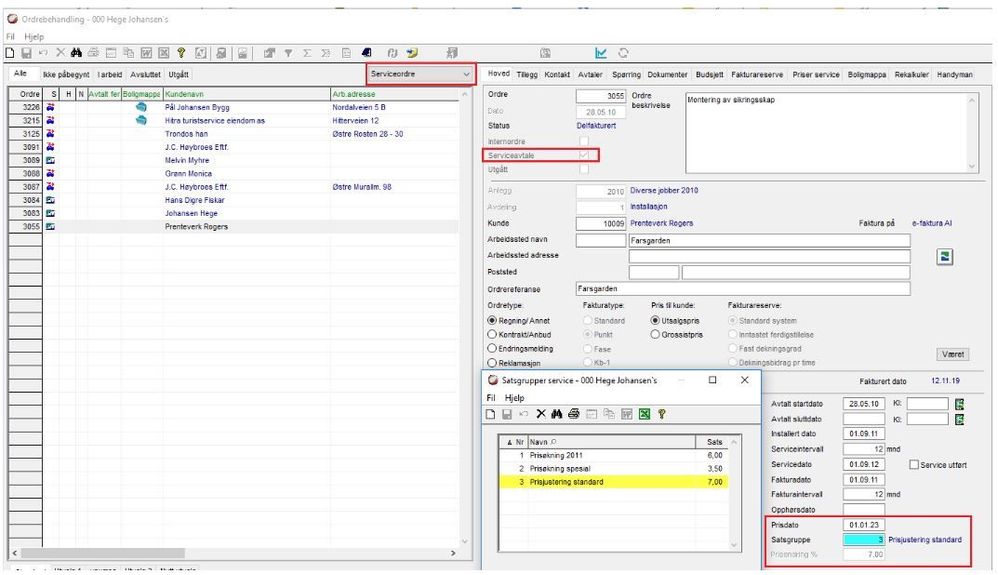998x575 pixels.
Task: Click the Været button
Action: [x=953, y=354]
